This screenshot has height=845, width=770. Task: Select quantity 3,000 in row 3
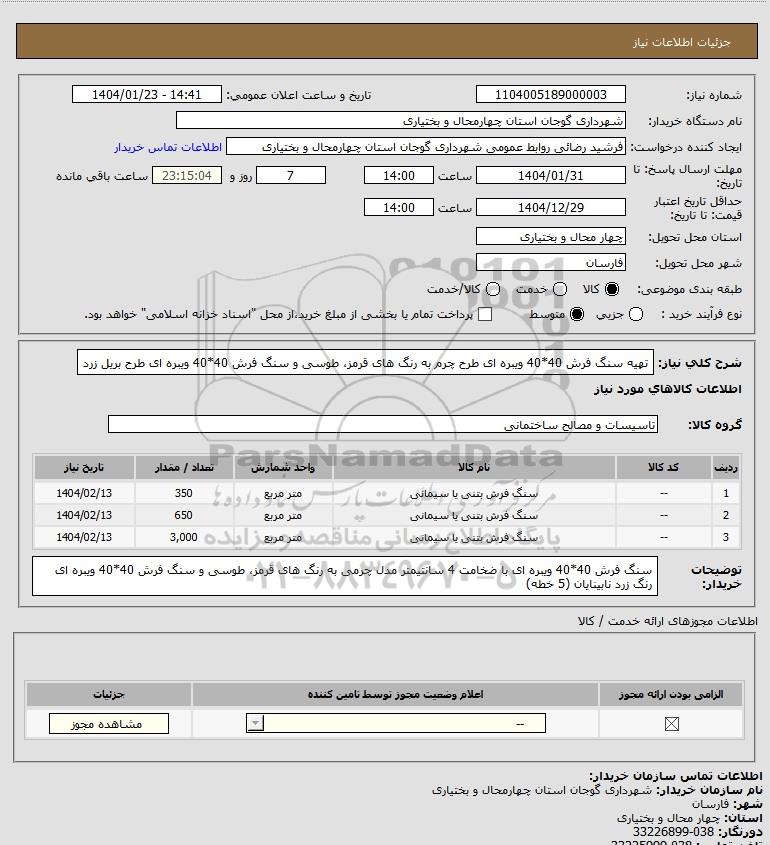coord(184,537)
